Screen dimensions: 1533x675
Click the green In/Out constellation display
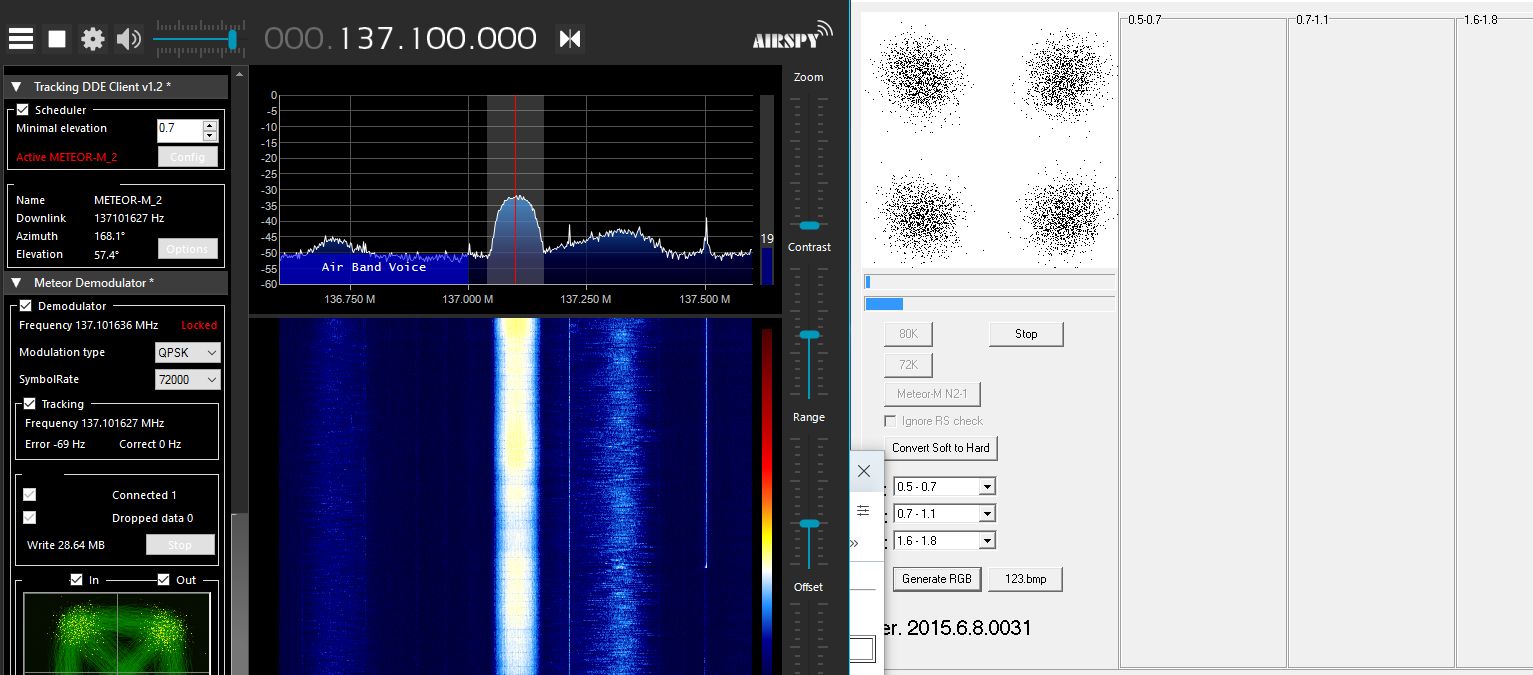(x=117, y=633)
